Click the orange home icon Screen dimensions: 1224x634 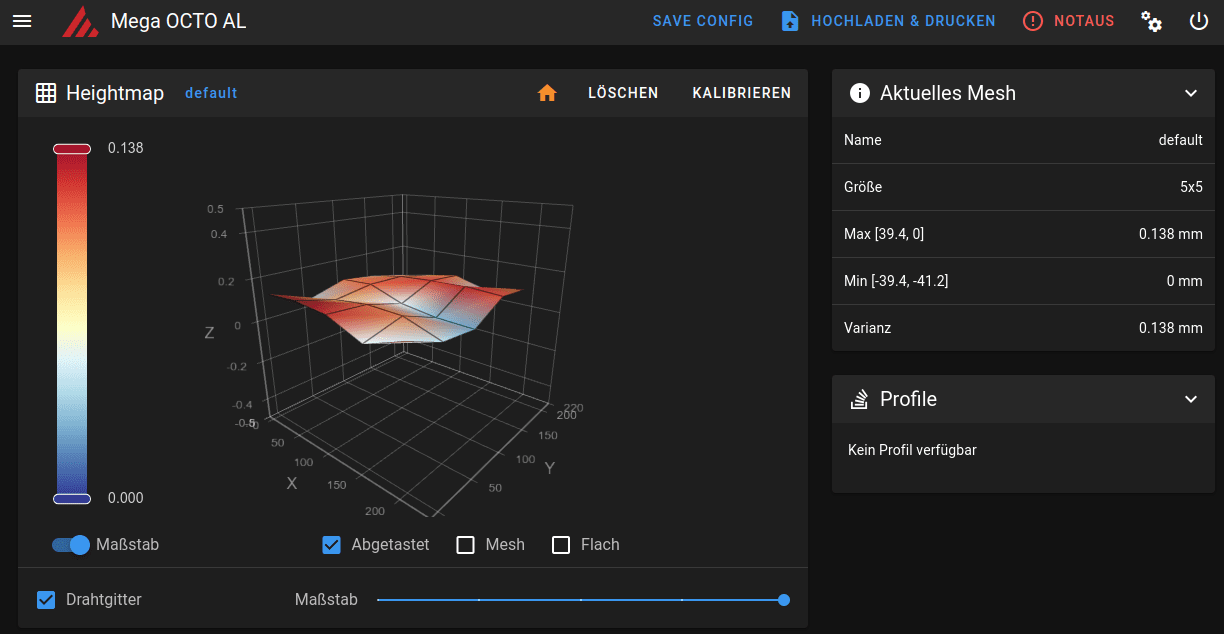point(547,93)
